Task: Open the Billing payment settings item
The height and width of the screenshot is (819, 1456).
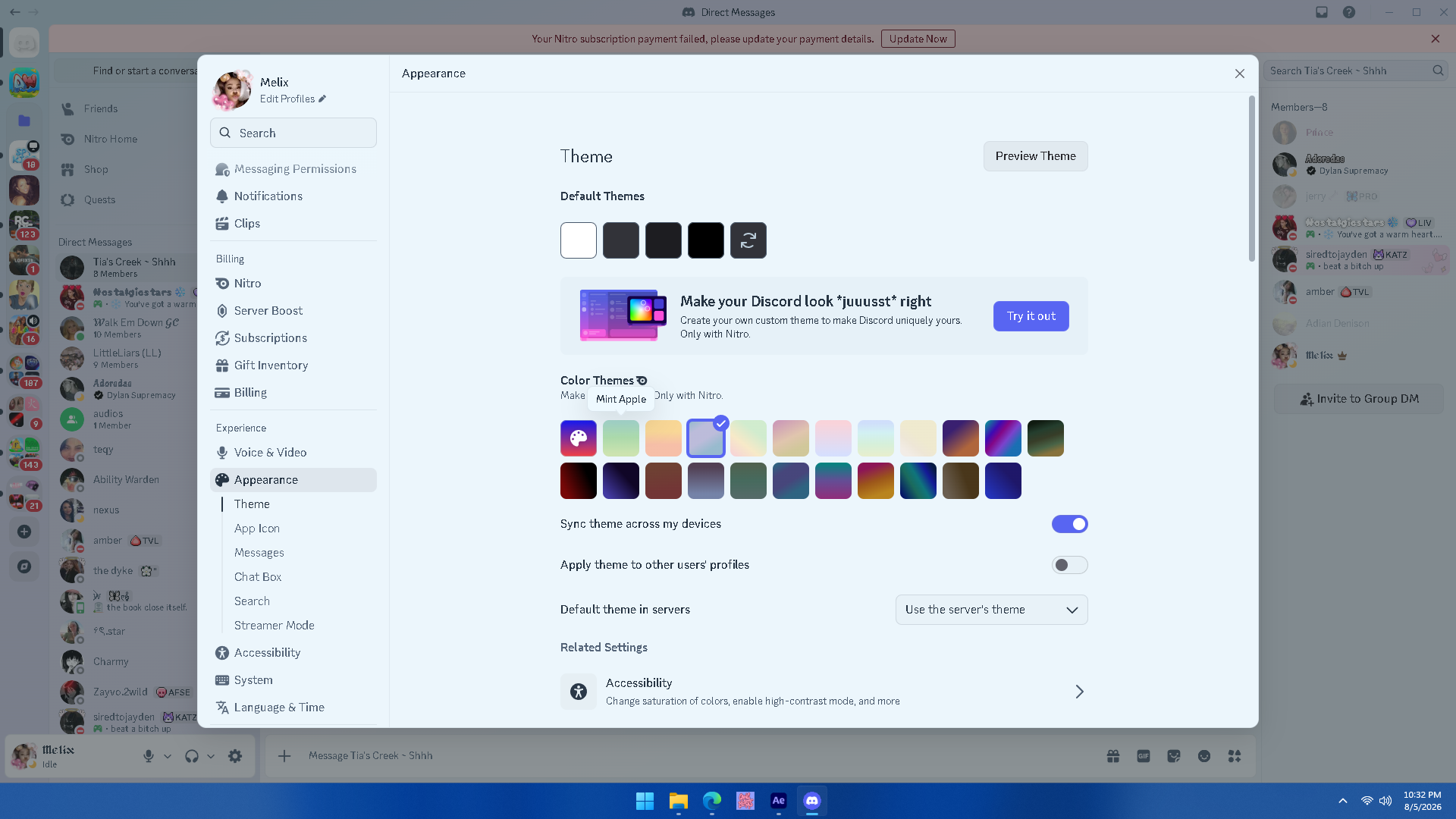Action: click(293, 393)
